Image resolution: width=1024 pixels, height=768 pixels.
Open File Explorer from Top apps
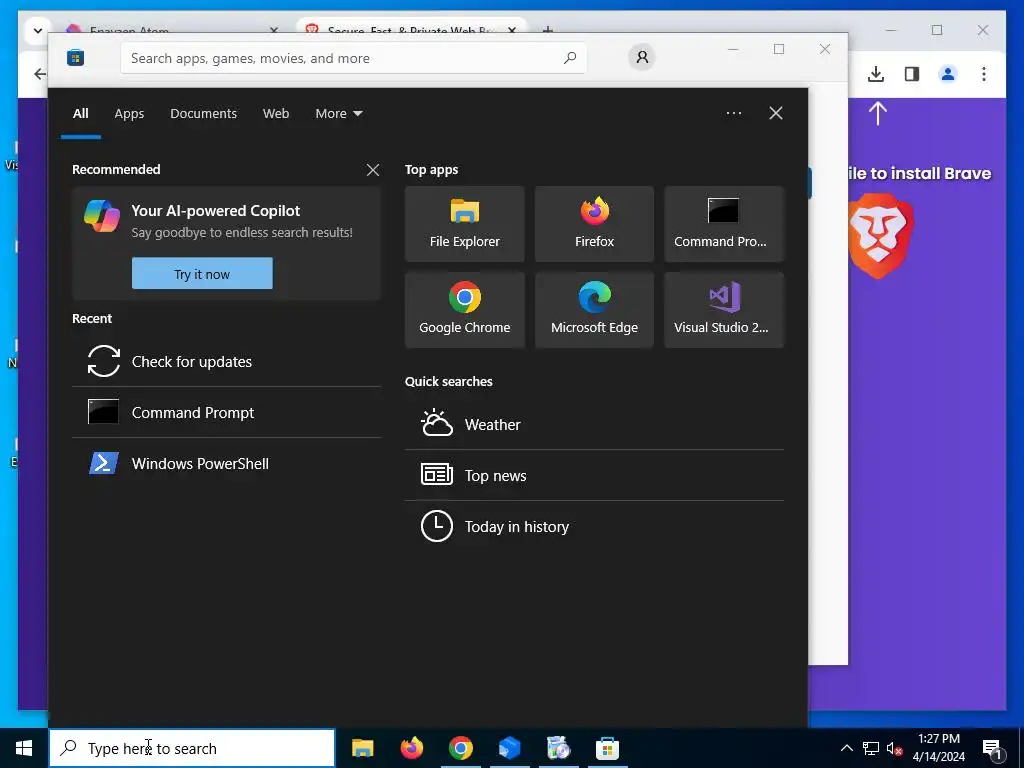(x=464, y=224)
